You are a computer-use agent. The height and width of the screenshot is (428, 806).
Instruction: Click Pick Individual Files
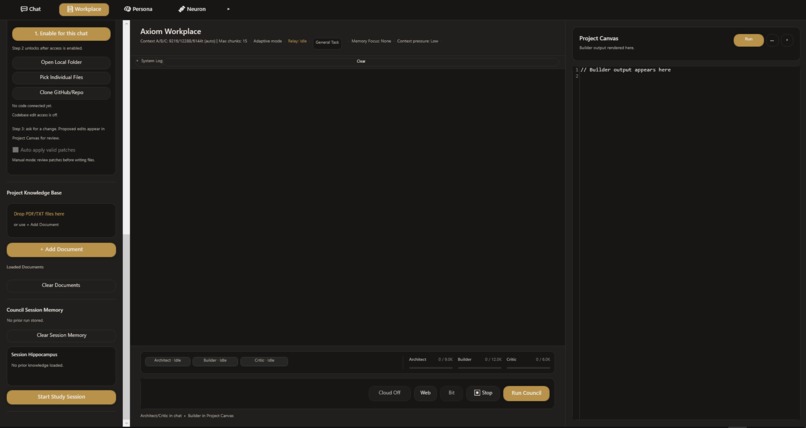pos(61,78)
